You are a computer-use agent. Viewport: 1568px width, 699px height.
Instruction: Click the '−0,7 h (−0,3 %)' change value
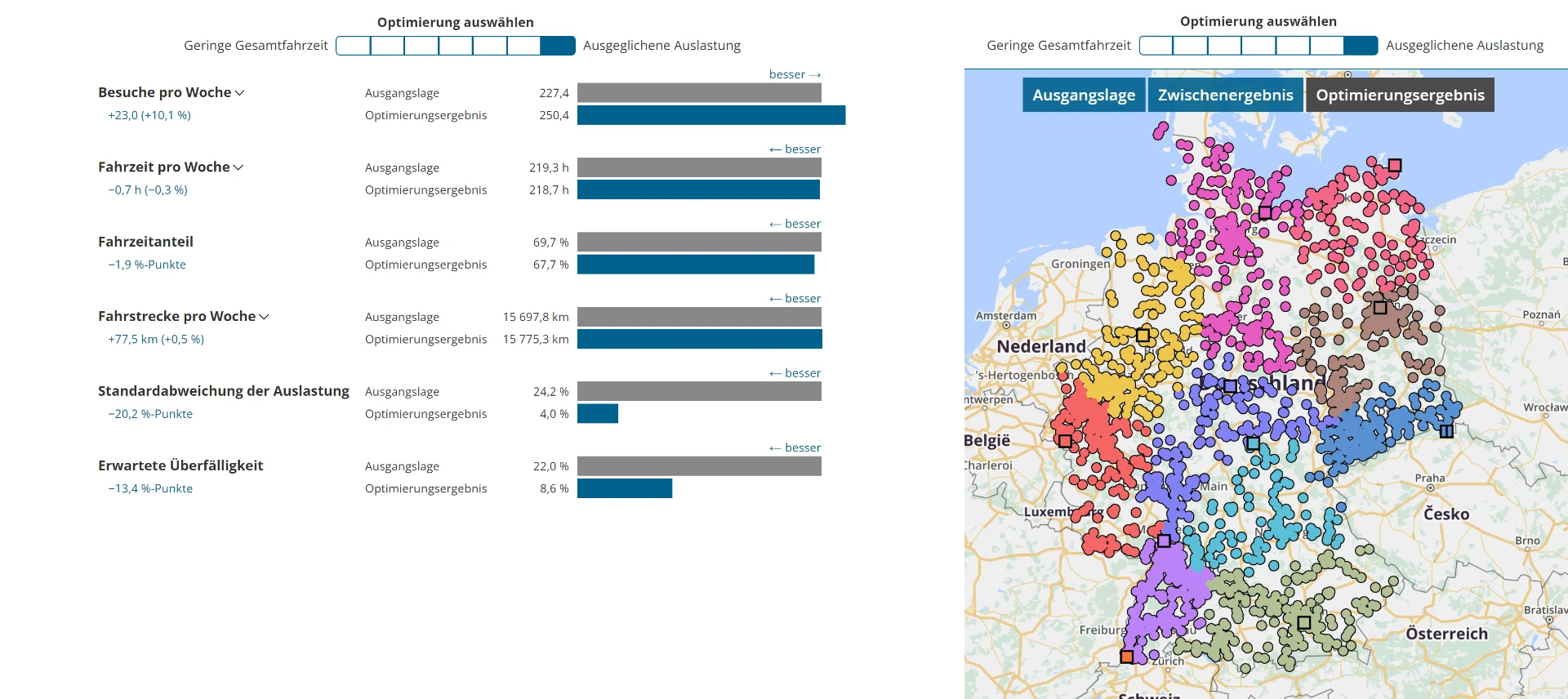tap(148, 189)
